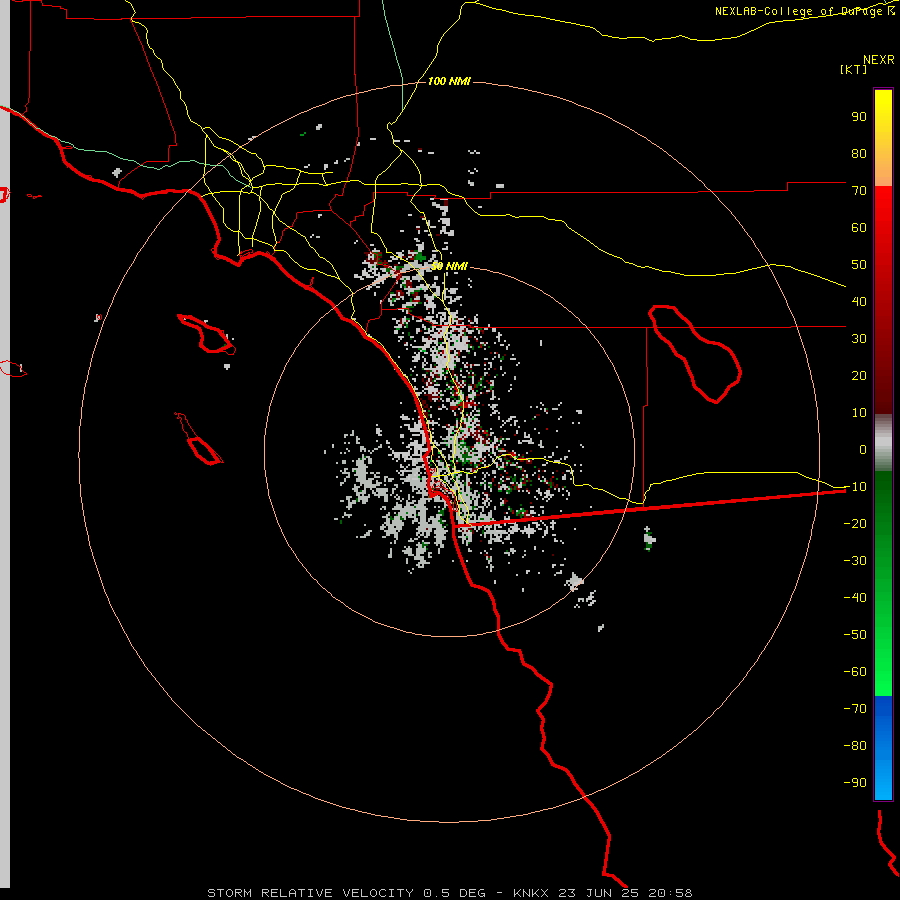Click the 60 knot scale label

click(x=859, y=227)
